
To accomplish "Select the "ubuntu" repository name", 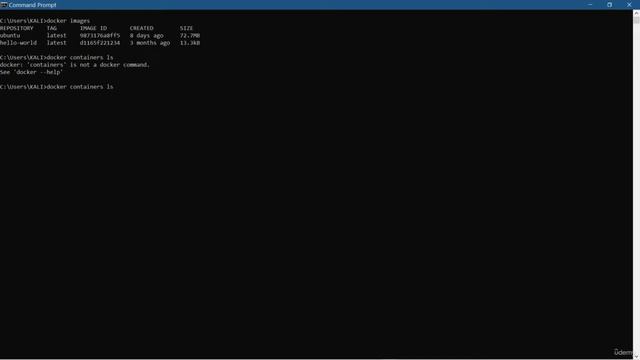I will tap(10, 36).
